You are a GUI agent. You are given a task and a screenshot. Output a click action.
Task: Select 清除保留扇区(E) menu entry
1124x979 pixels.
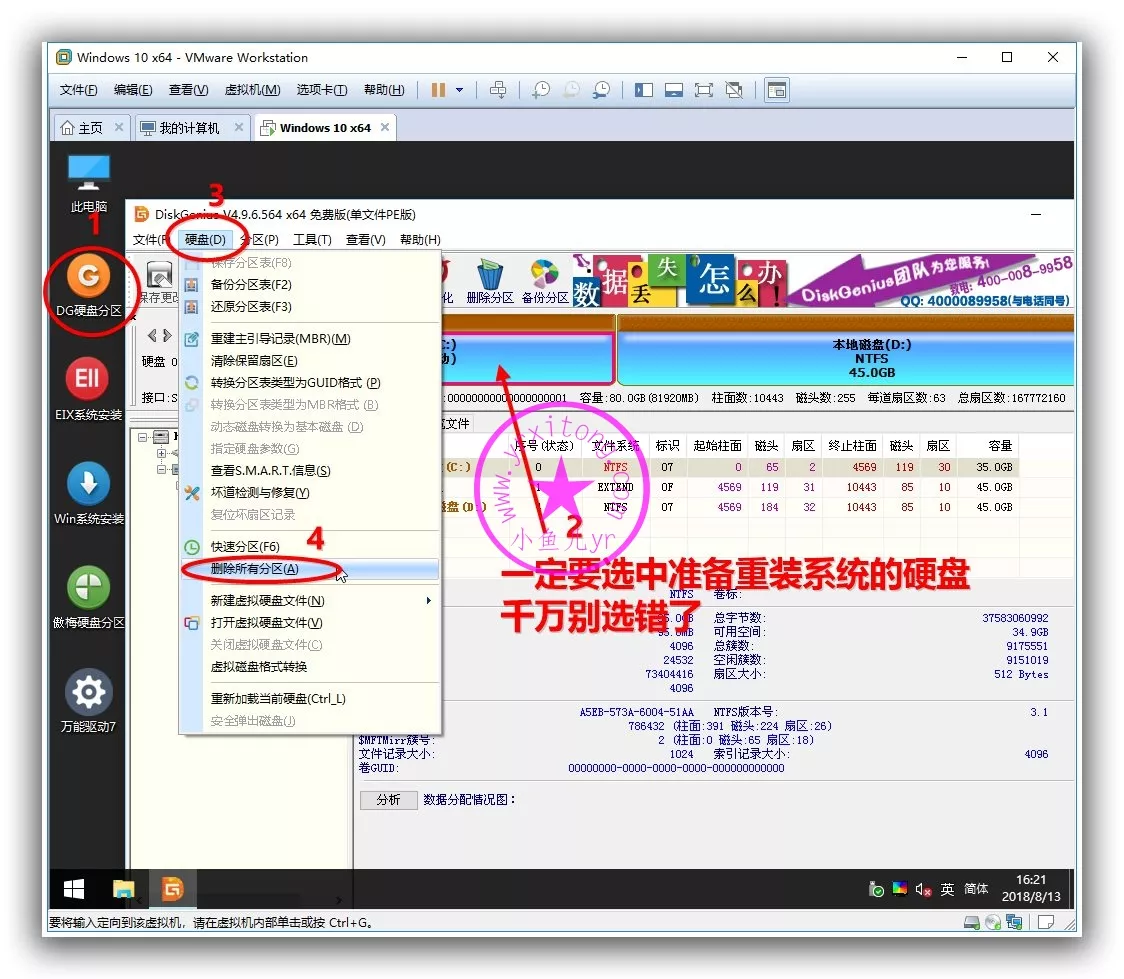pyautogui.click(x=310, y=360)
